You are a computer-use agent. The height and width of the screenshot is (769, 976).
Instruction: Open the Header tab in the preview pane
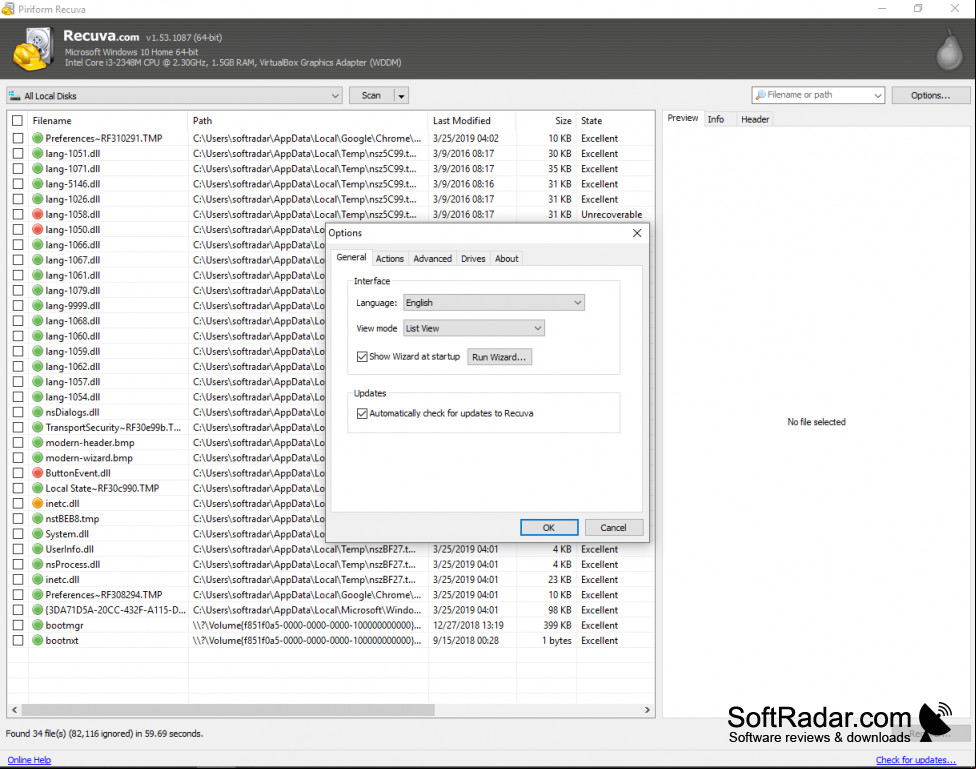click(755, 119)
